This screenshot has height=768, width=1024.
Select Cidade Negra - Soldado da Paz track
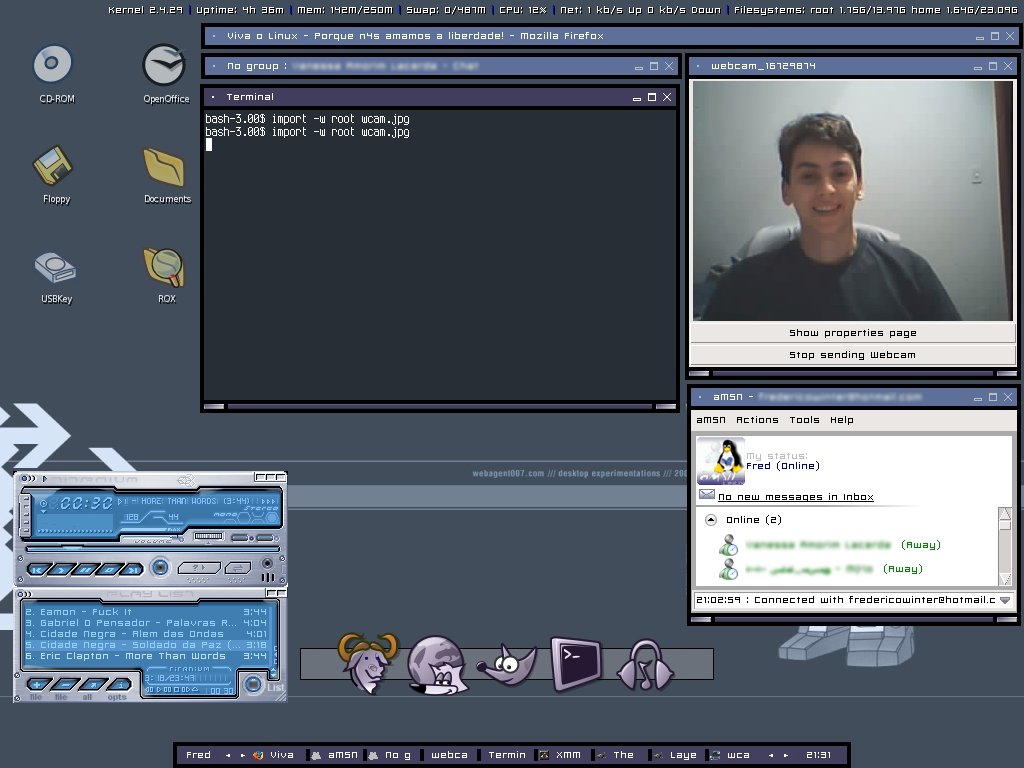click(146, 645)
